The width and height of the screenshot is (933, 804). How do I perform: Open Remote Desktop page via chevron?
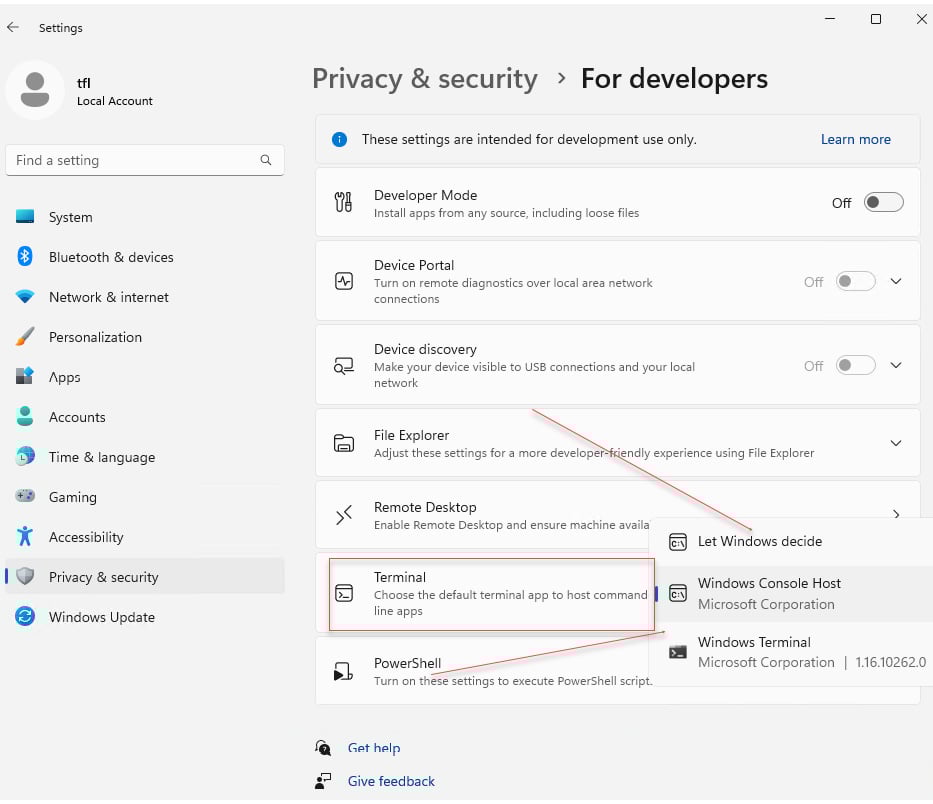pyautogui.click(x=896, y=514)
